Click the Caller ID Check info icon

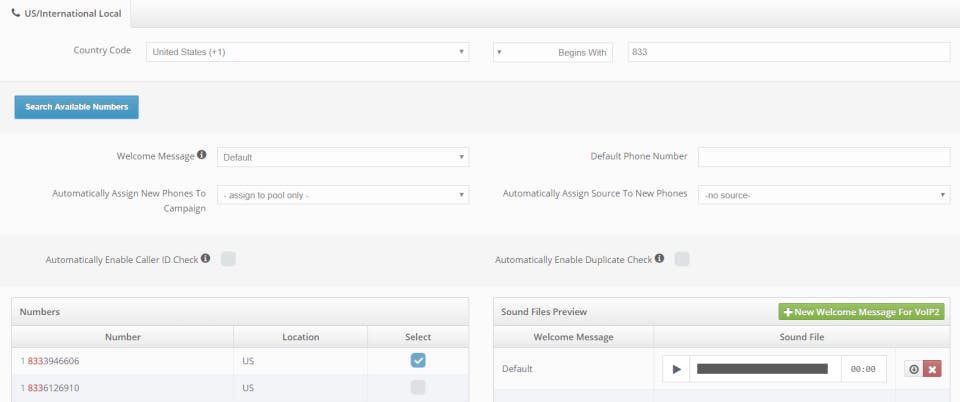pos(206,259)
